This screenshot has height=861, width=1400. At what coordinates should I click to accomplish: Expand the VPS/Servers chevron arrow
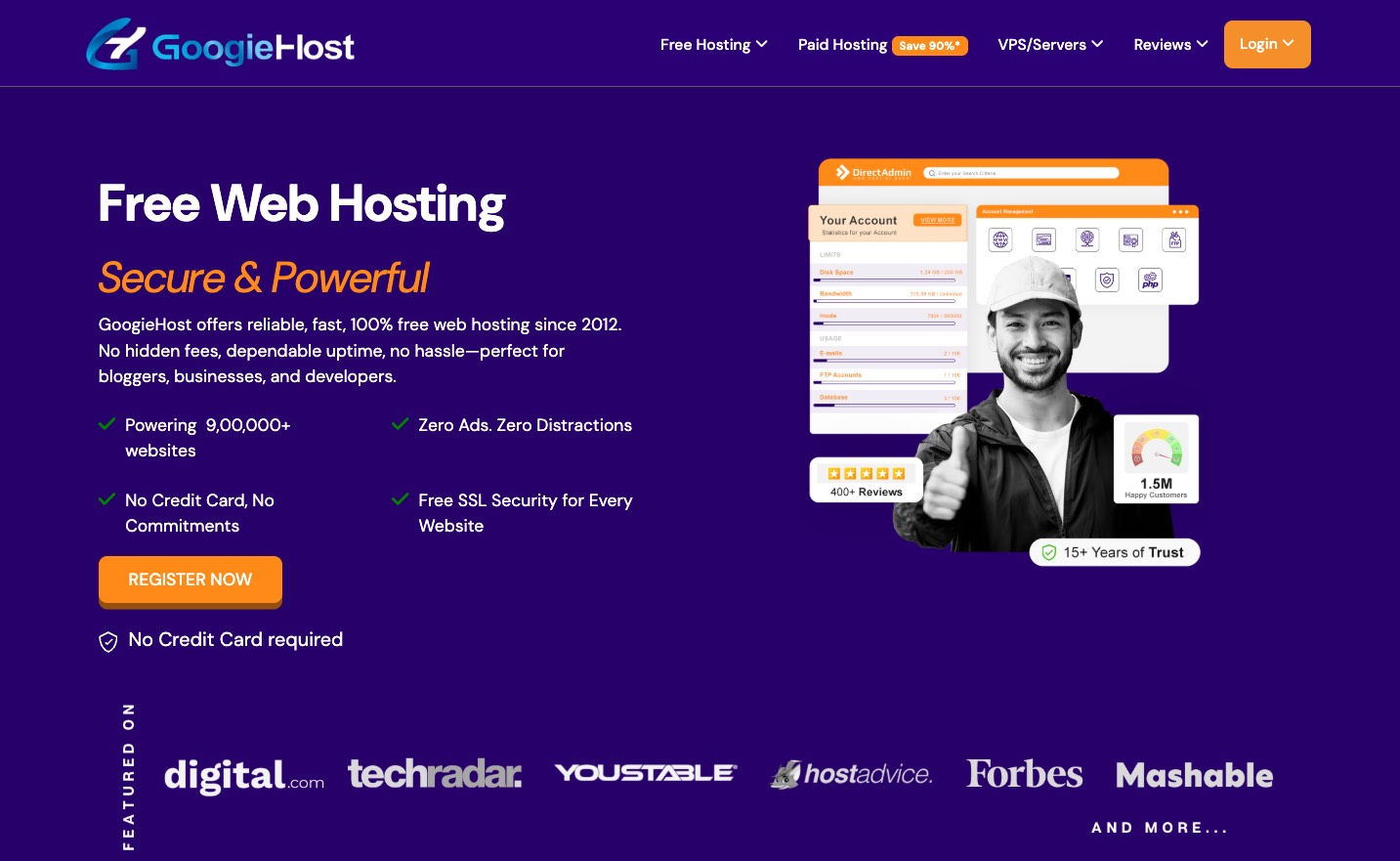[1097, 44]
